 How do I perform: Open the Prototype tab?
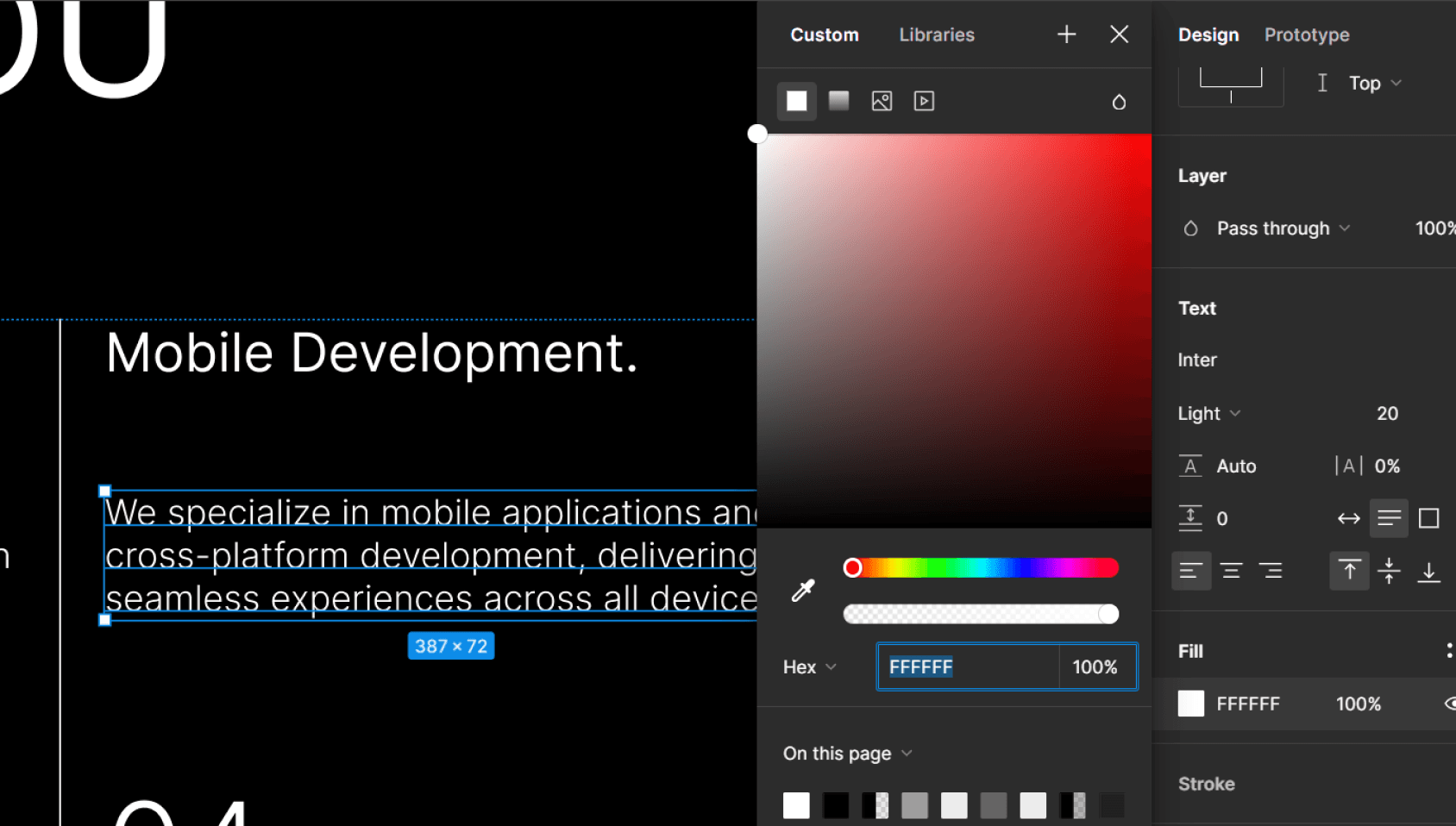point(1306,34)
